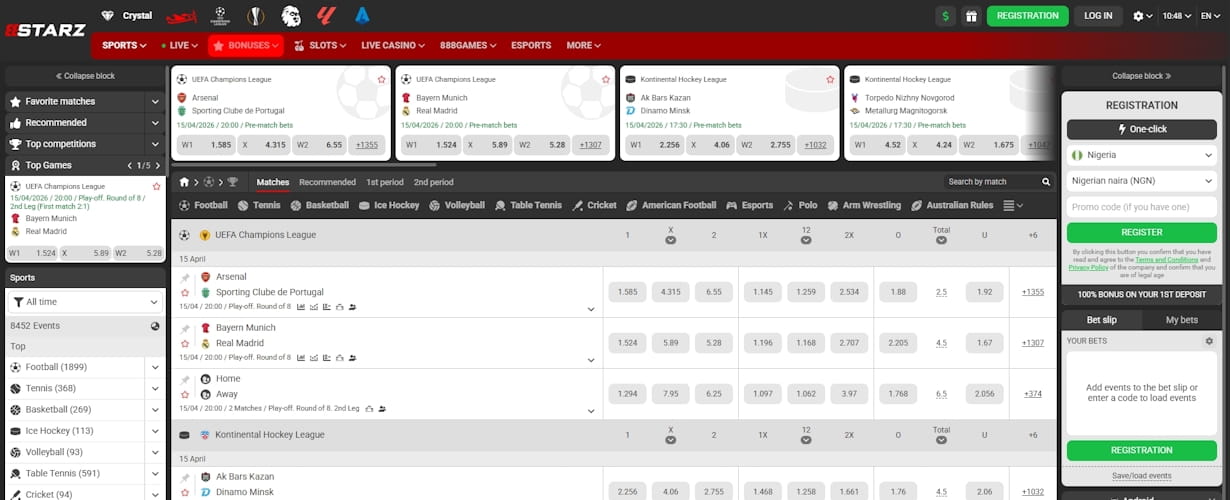
Task: Switch to the My bets tab
Action: coord(1182,320)
